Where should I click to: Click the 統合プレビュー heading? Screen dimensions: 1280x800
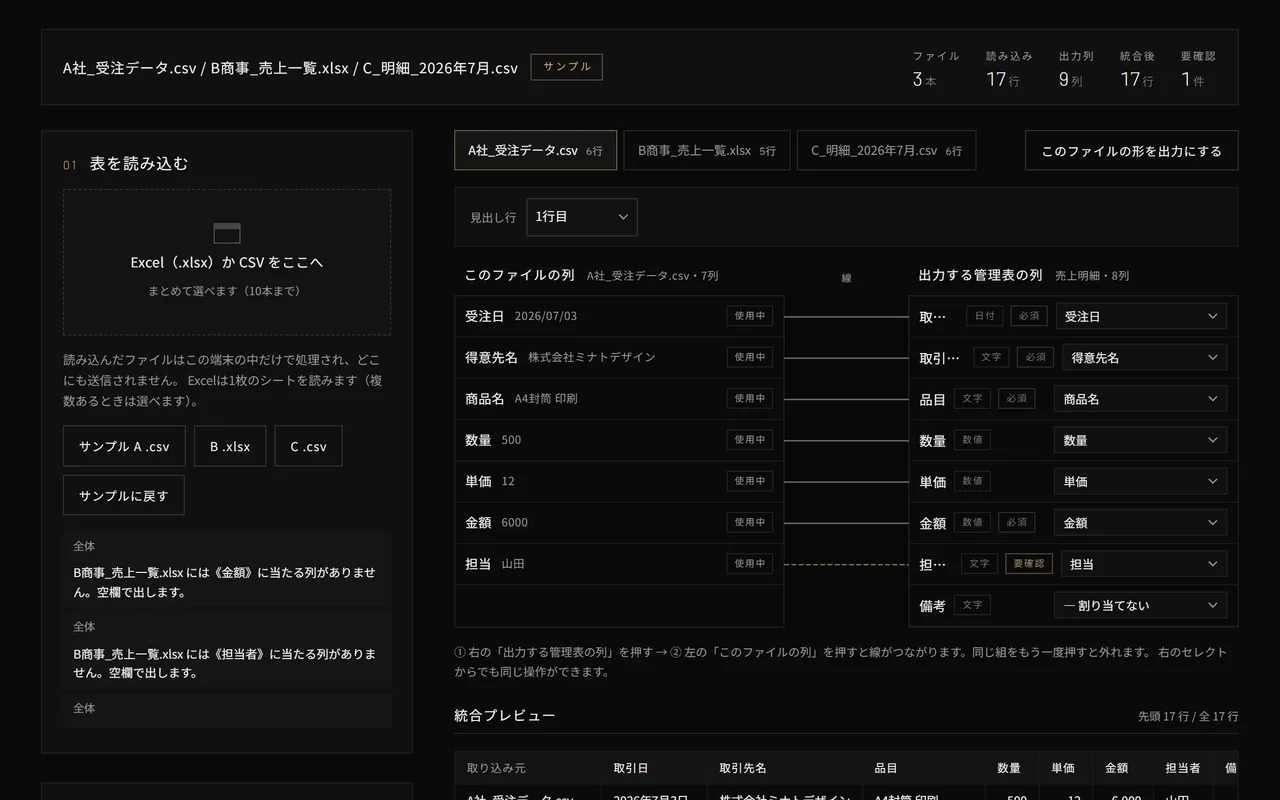point(504,715)
